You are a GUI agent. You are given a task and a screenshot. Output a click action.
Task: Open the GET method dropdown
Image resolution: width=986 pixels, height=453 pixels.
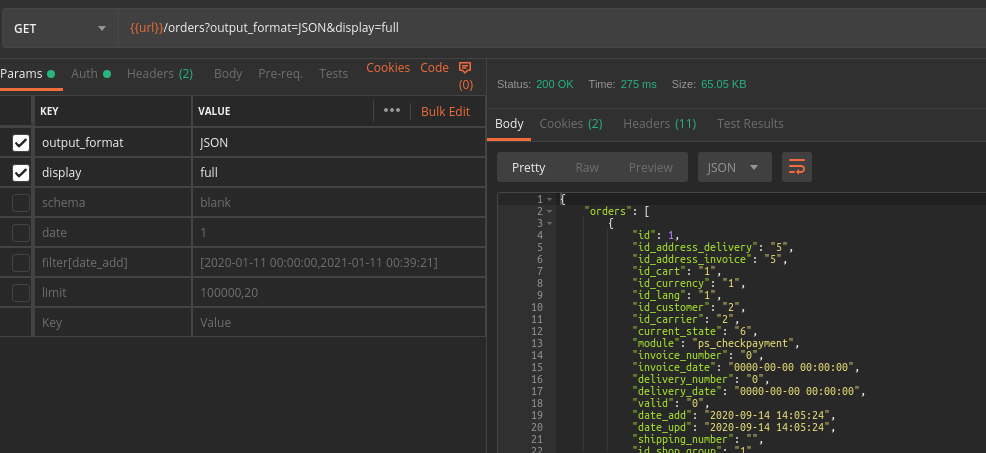point(60,28)
